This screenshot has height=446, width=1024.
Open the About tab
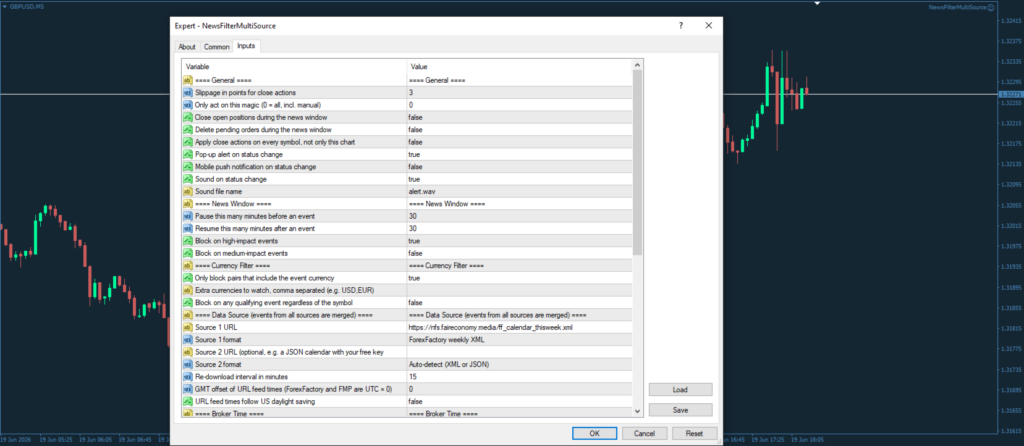pyautogui.click(x=187, y=47)
